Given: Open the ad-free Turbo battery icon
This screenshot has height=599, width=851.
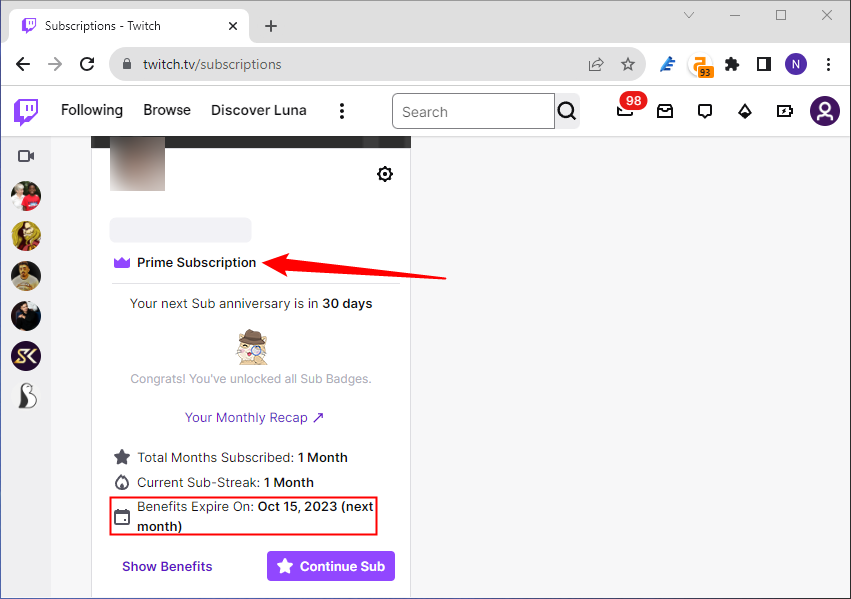Looking at the screenshot, I should coord(785,111).
